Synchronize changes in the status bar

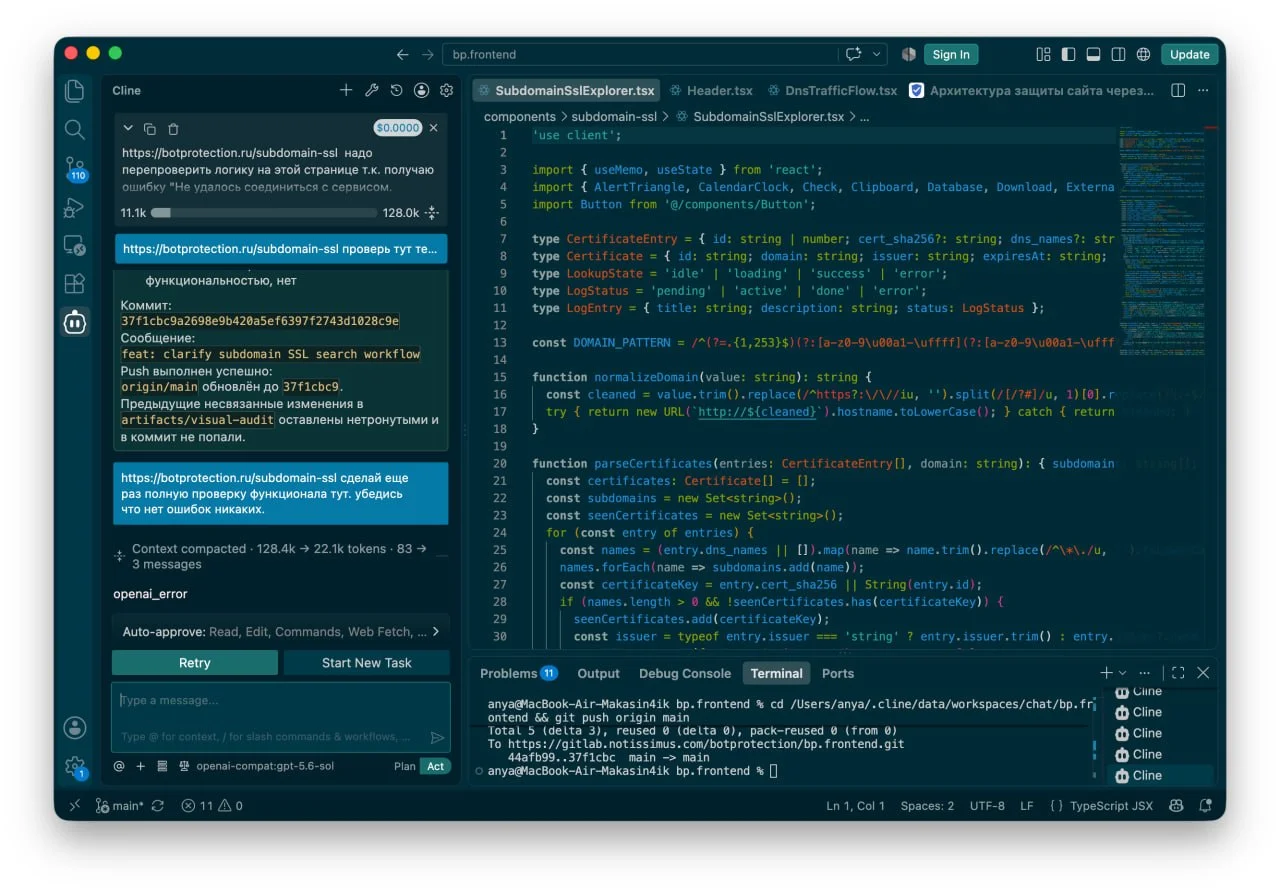coord(158,806)
